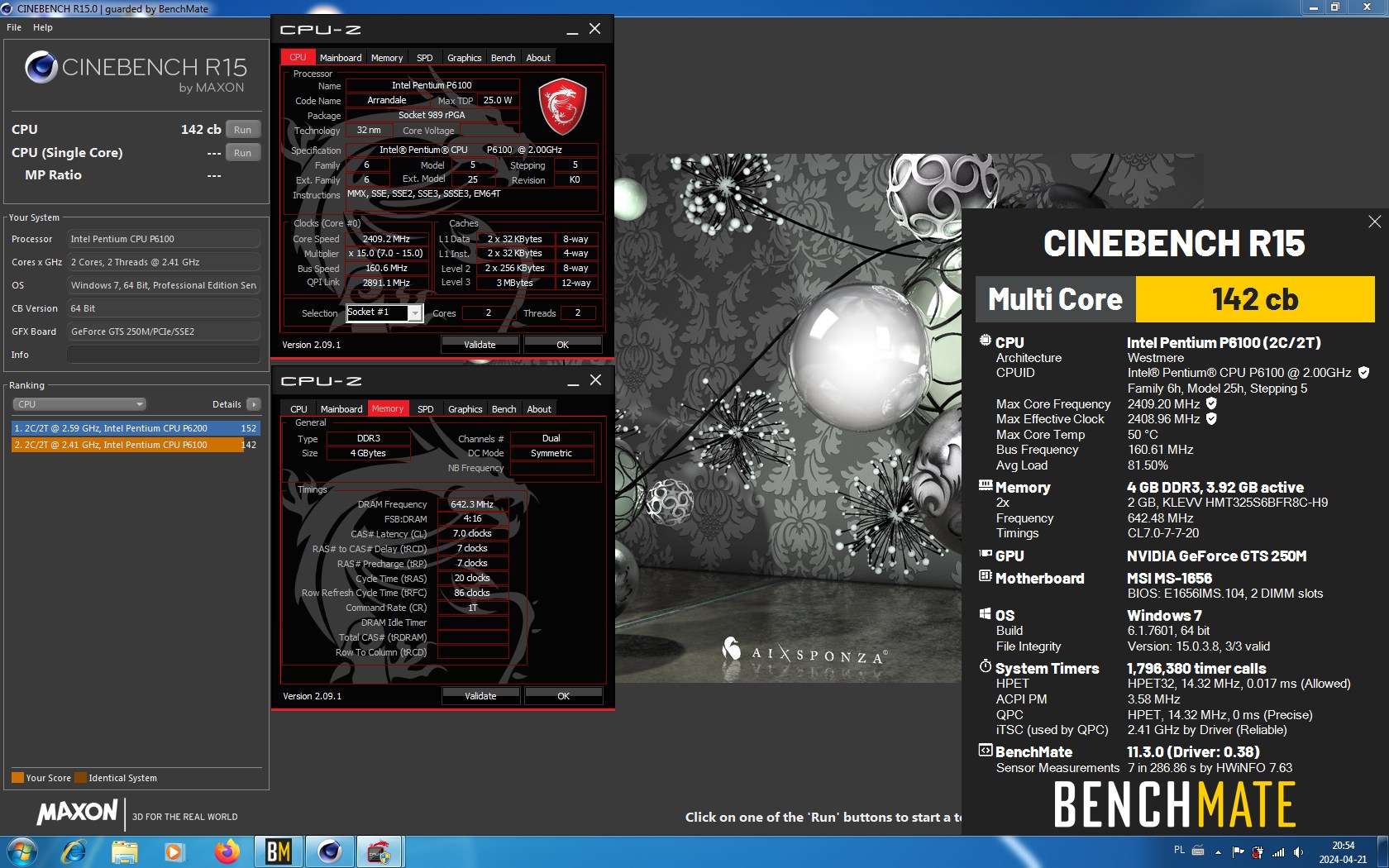Open Windows Media Player from the taskbar
Image resolution: width=1389 pixels, height=868 pixels.
pyautogui.click(x=174, y=851)
